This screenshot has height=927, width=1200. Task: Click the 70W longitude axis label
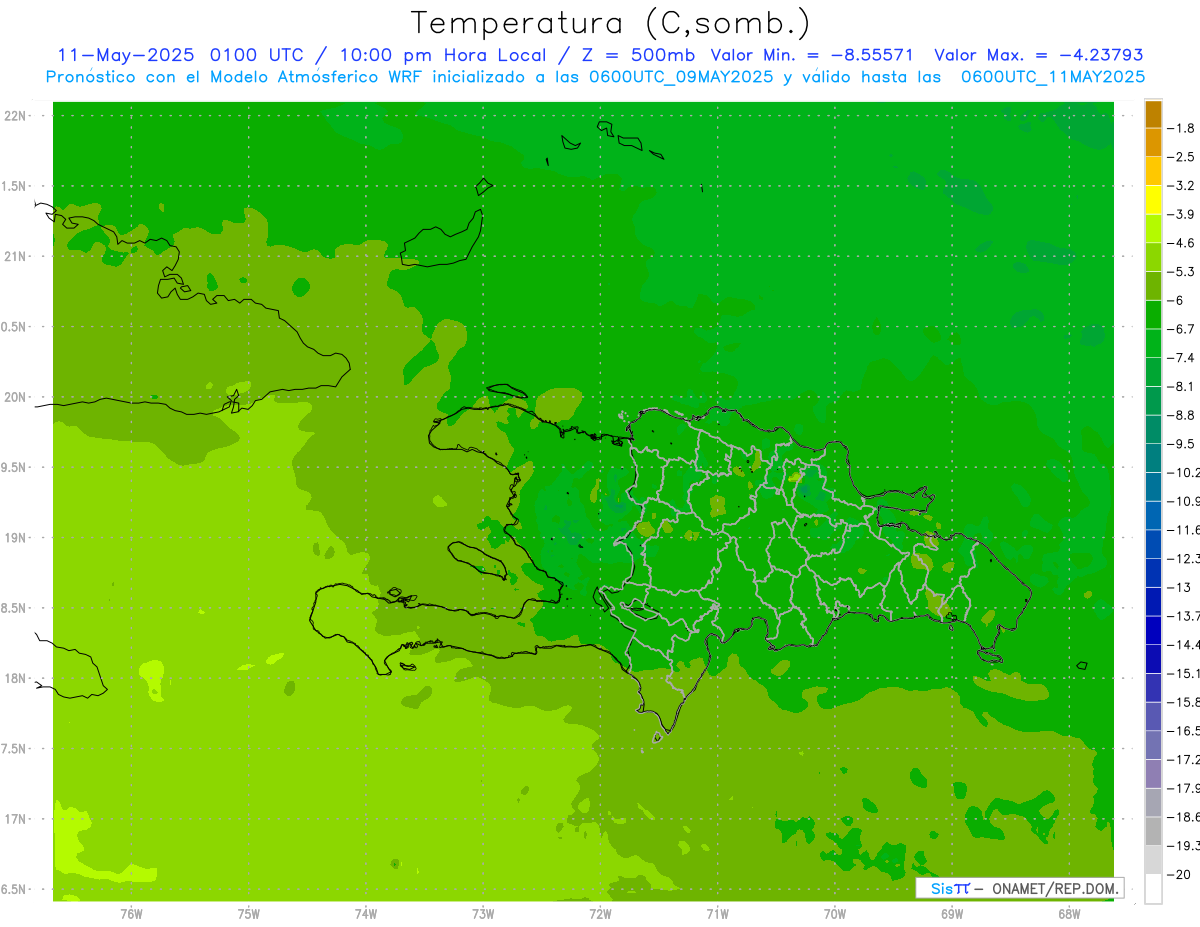click(835, 914)
